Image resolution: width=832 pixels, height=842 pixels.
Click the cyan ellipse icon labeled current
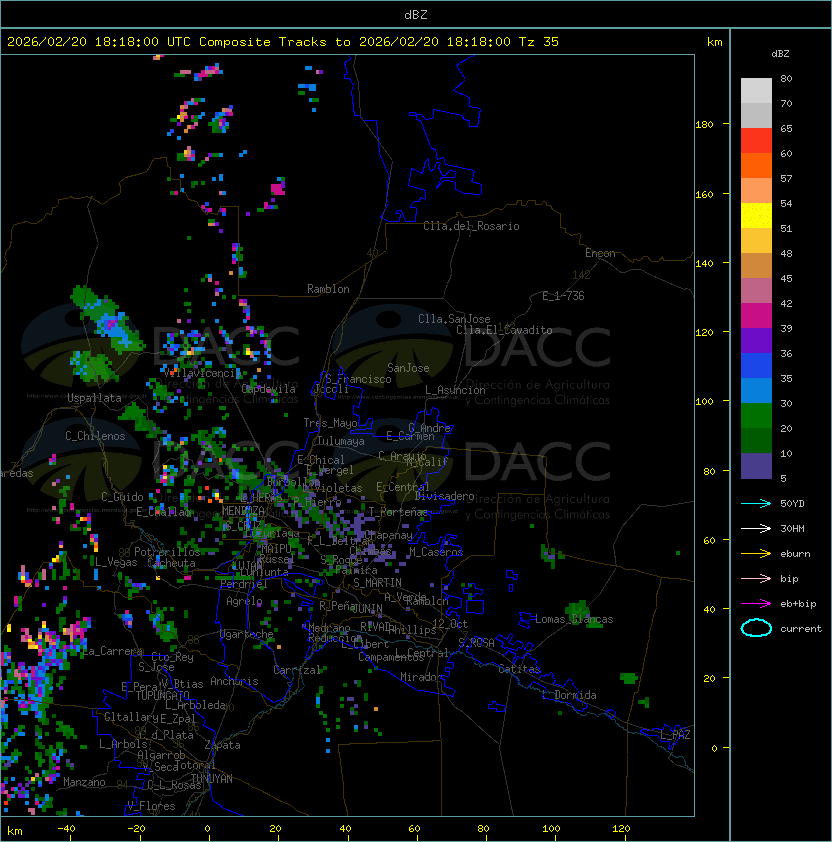tap(756, 628)
